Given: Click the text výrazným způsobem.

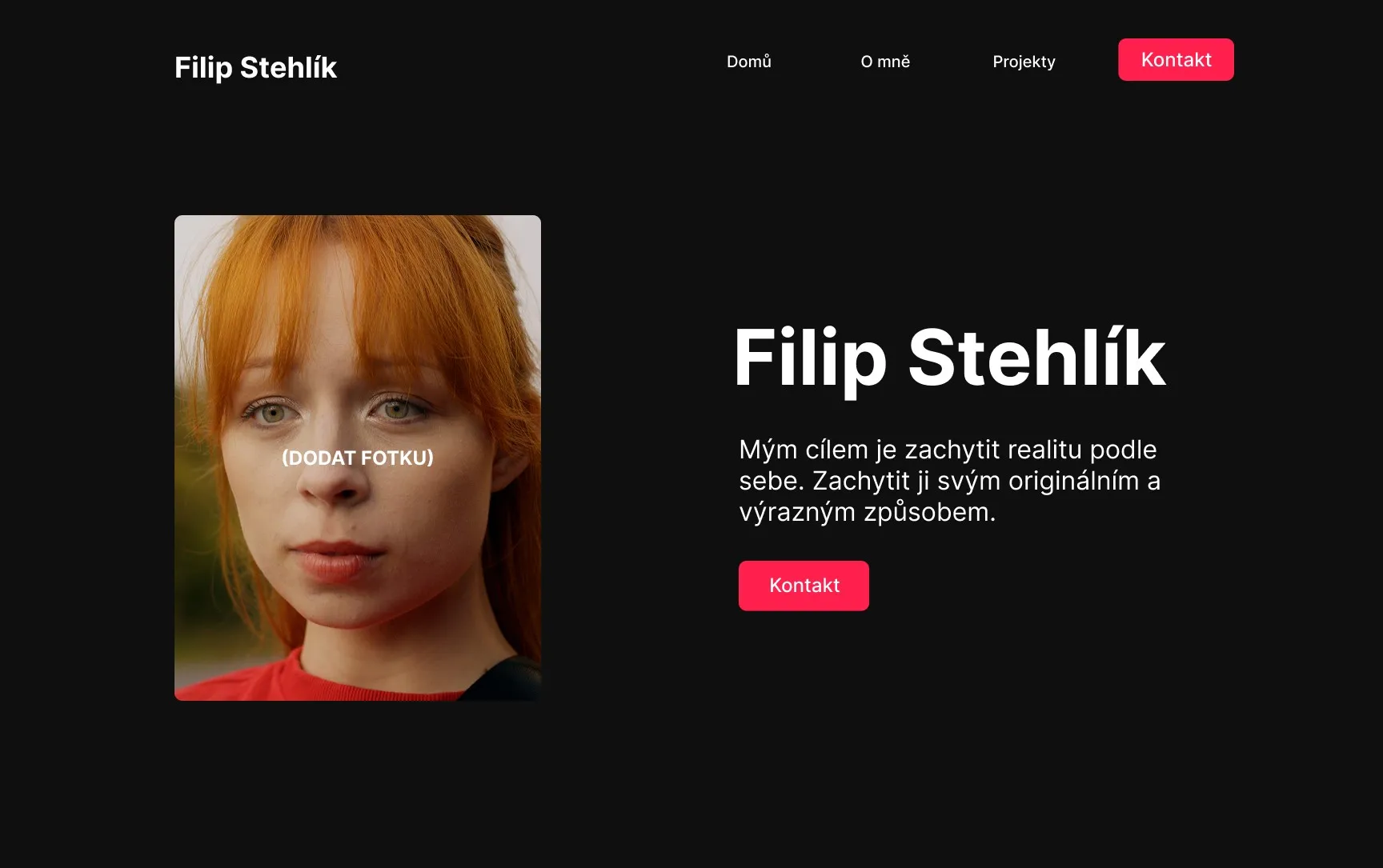Looking at the screenshot, I should pyautogui.click(x=868, y=512).
